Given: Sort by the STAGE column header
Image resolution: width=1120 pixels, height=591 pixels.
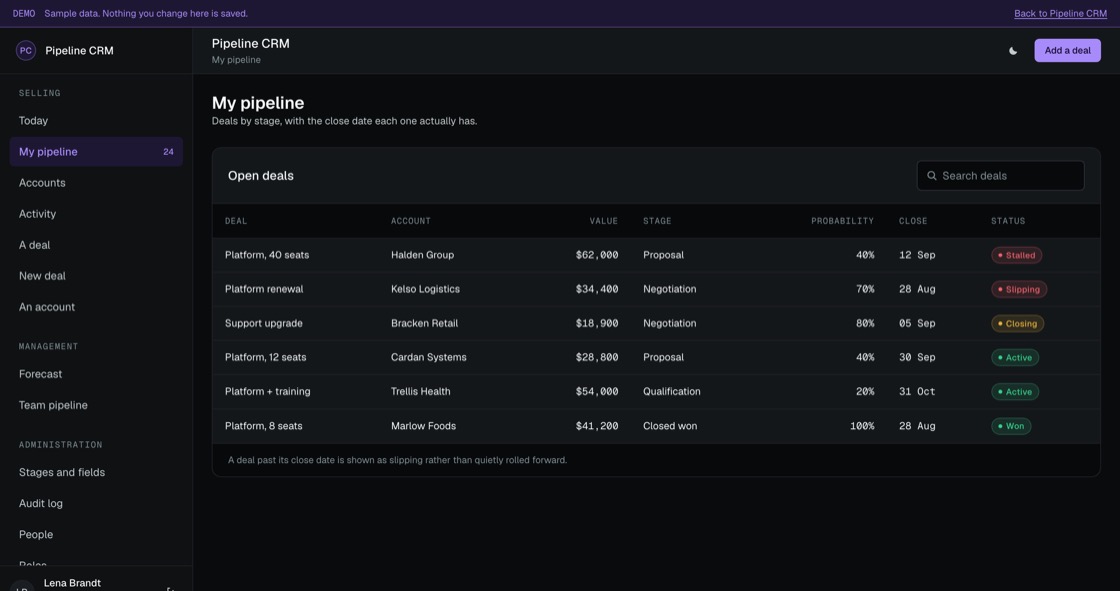Looking at the screenshot, I should [x=657, y=221].
